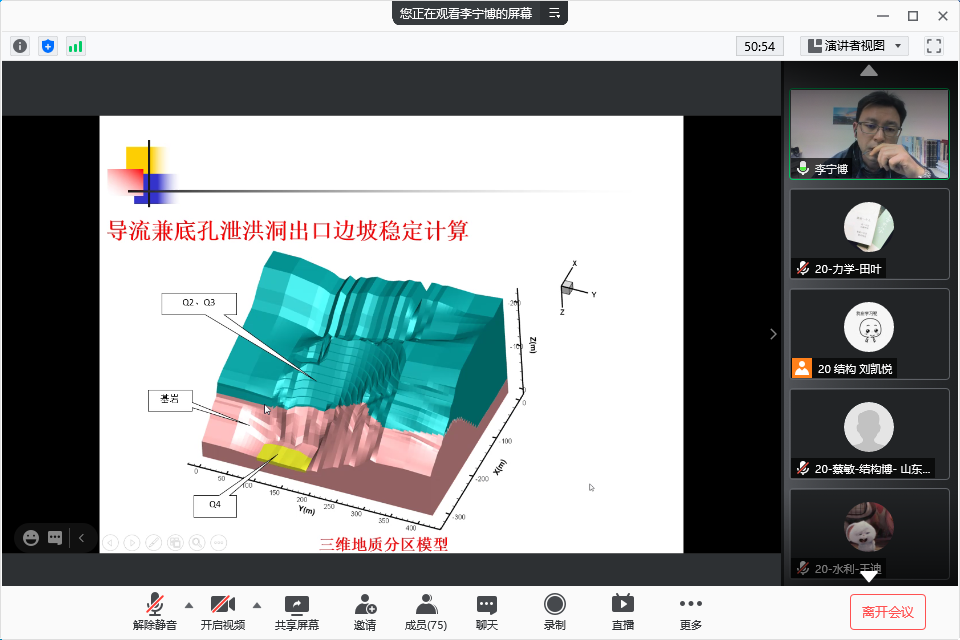
Task: Start Recording (录制)
Action: coord(554,611)
